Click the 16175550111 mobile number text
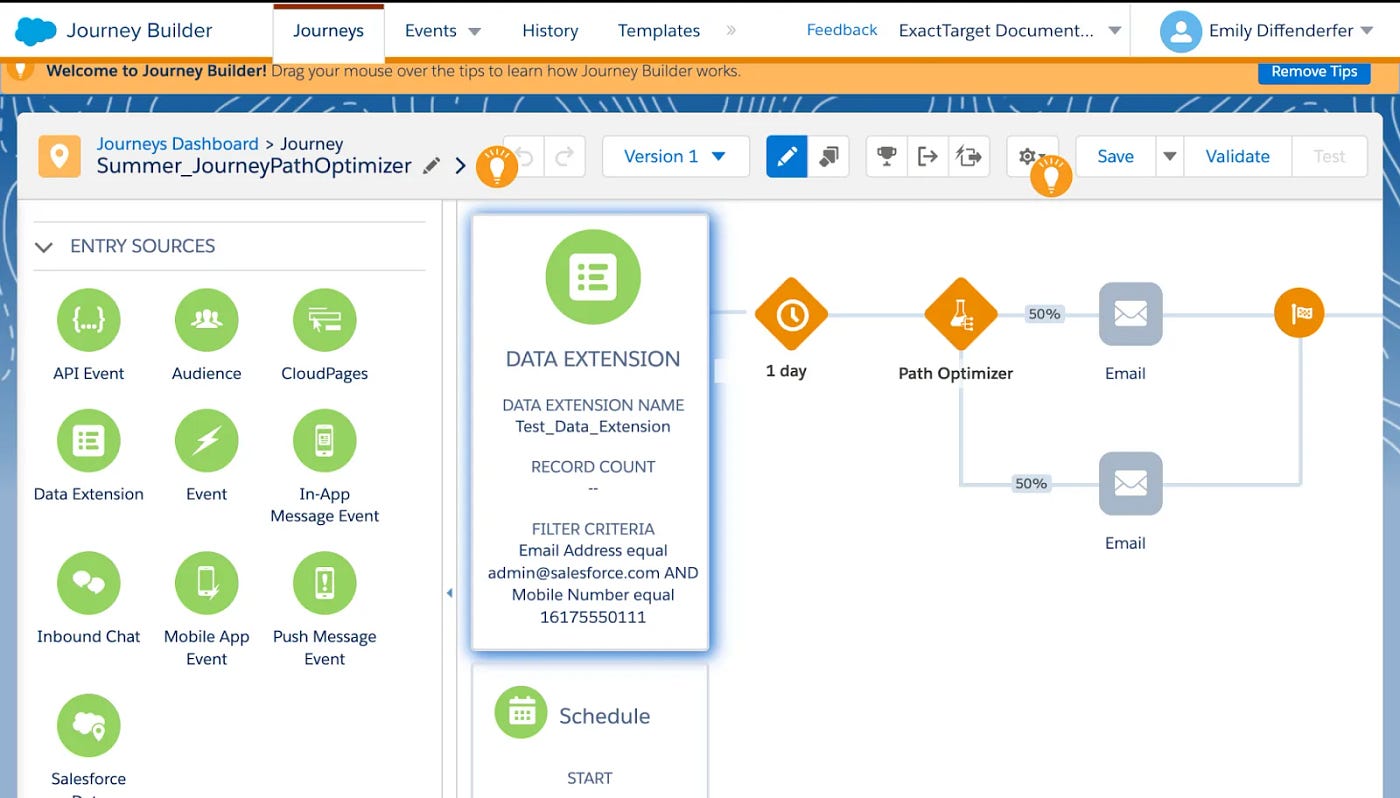Image resolution: width=1400 pixels, height=798 pixels. (x=593, y=617)
